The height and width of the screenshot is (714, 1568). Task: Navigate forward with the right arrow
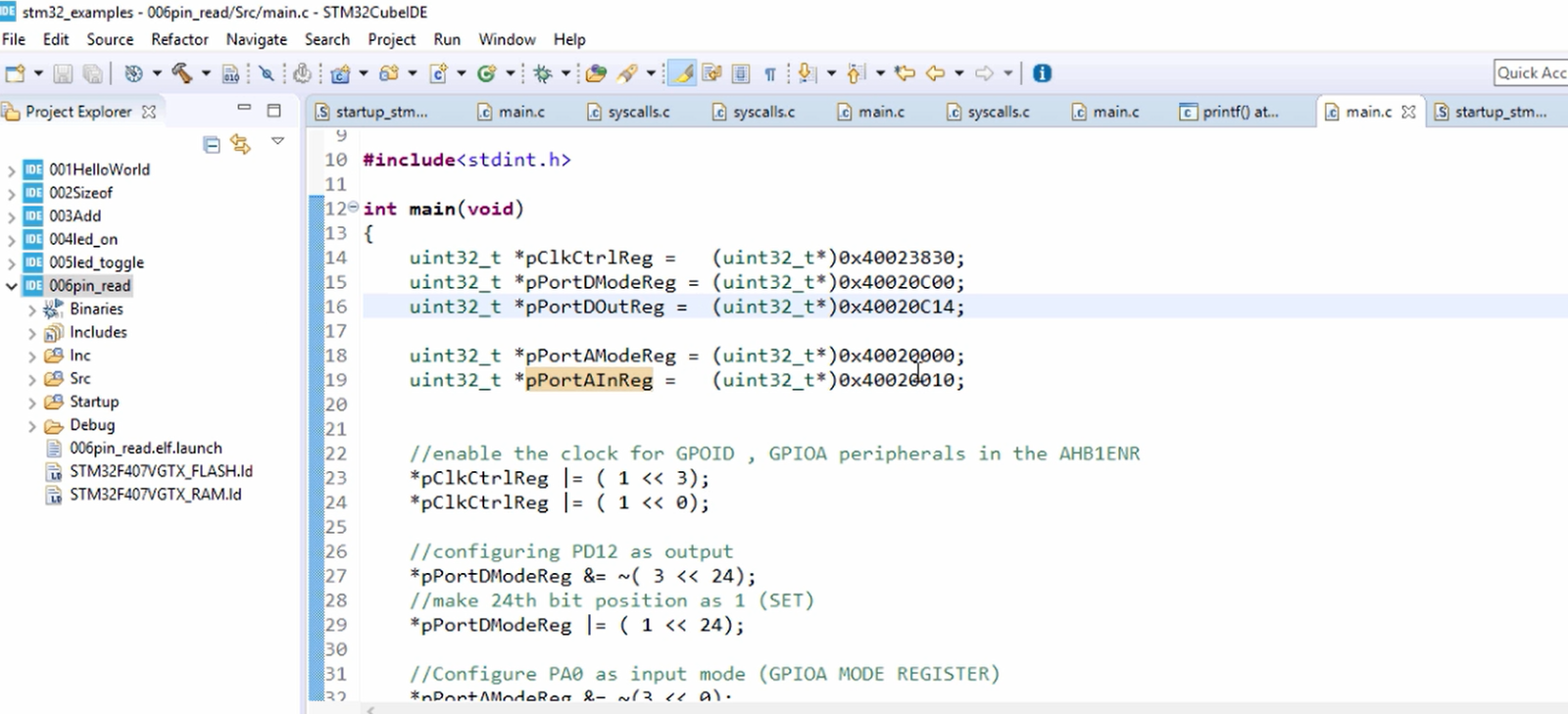985,73
